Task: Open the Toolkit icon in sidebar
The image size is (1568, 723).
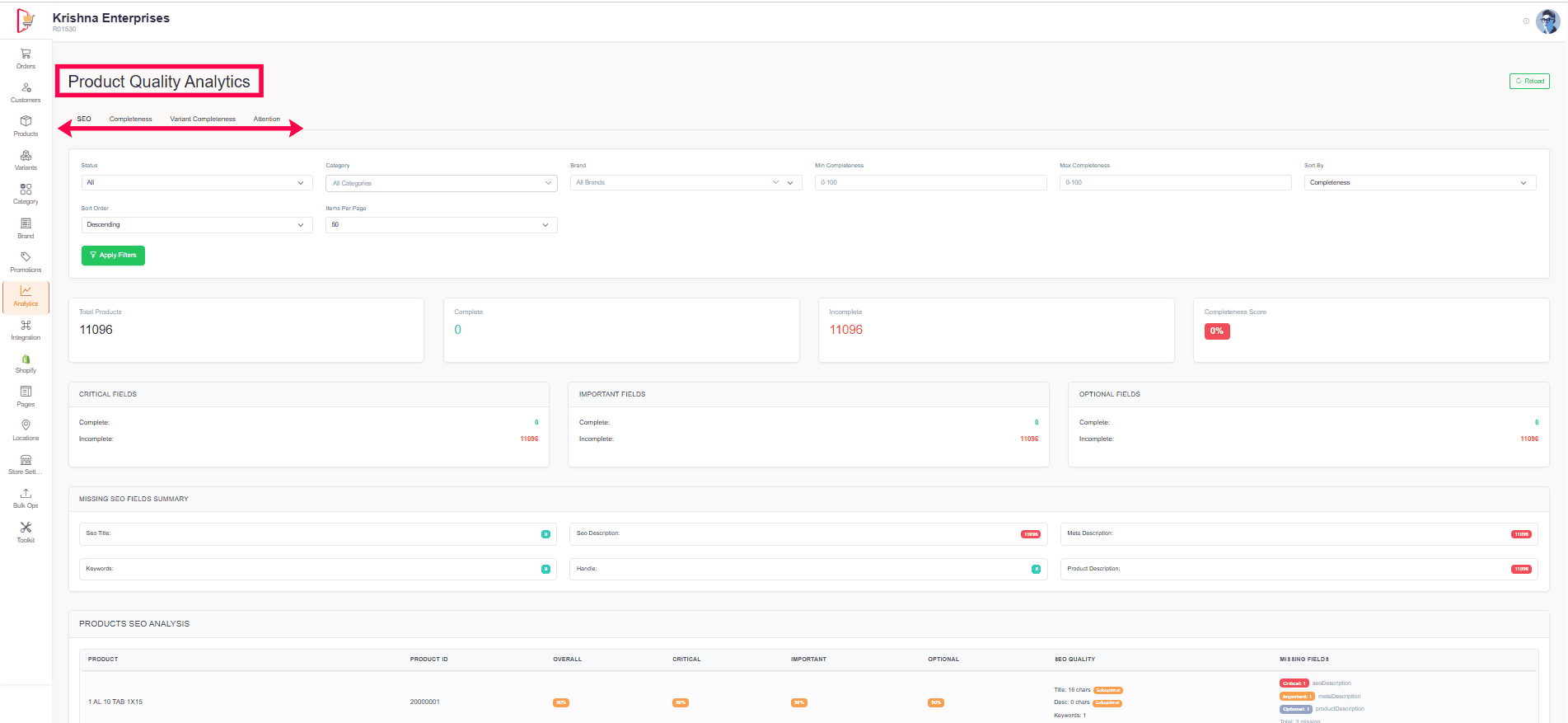Action: click(x=26, y=528)
